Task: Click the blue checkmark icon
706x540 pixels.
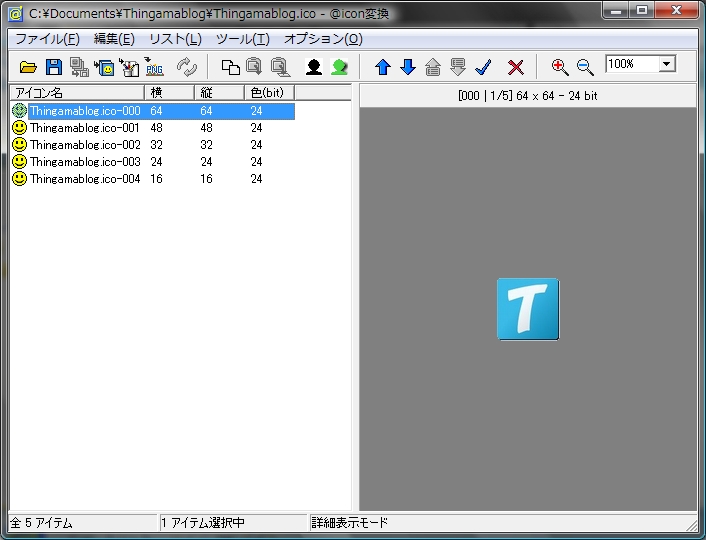Action: pos(483,67)
